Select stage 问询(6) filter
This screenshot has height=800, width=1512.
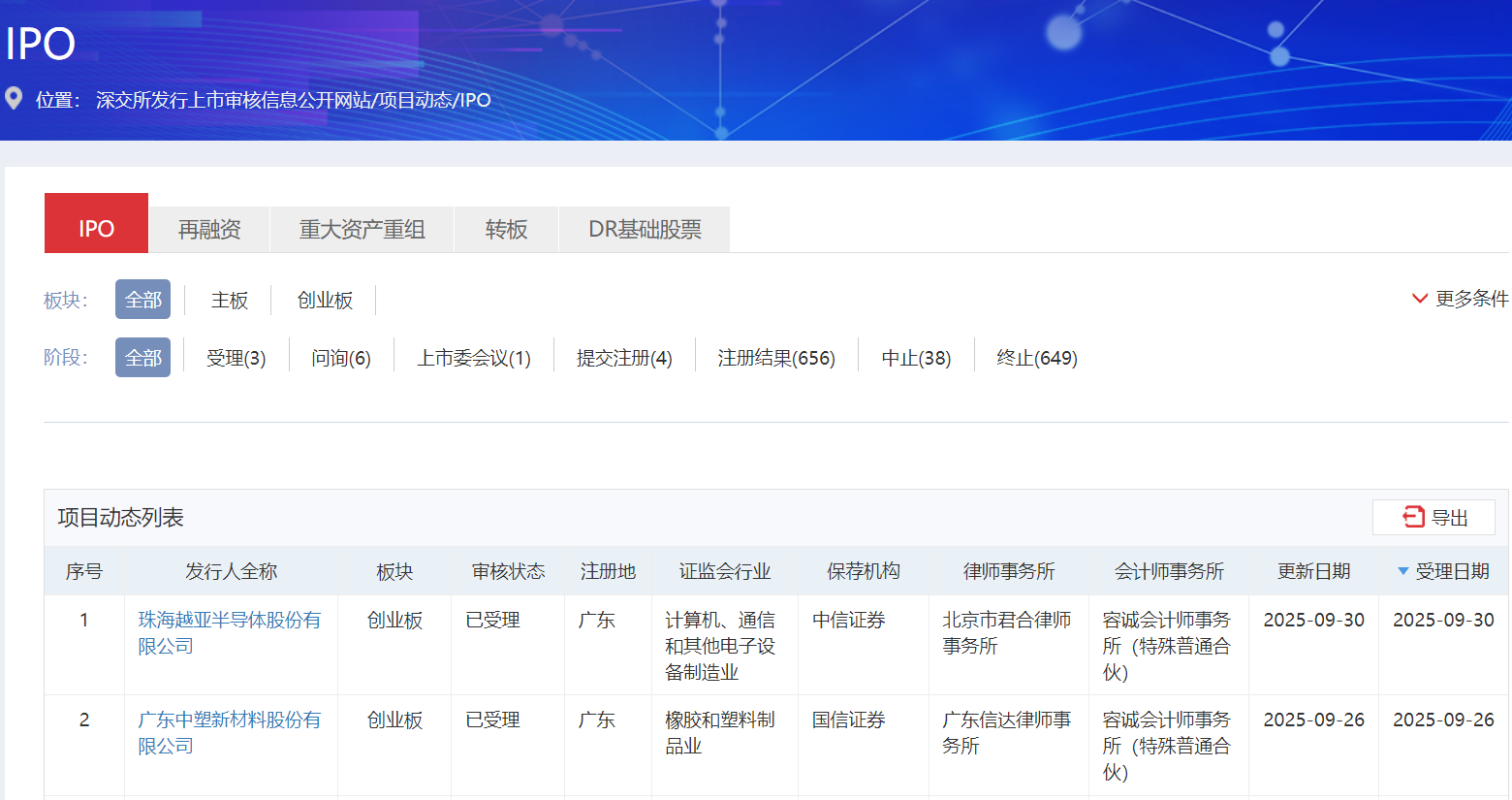[341, 358]
